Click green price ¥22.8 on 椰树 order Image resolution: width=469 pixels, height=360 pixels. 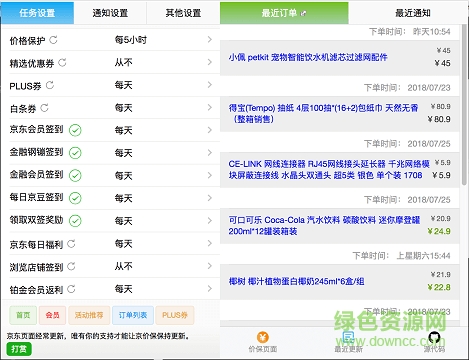coord(439,287)
